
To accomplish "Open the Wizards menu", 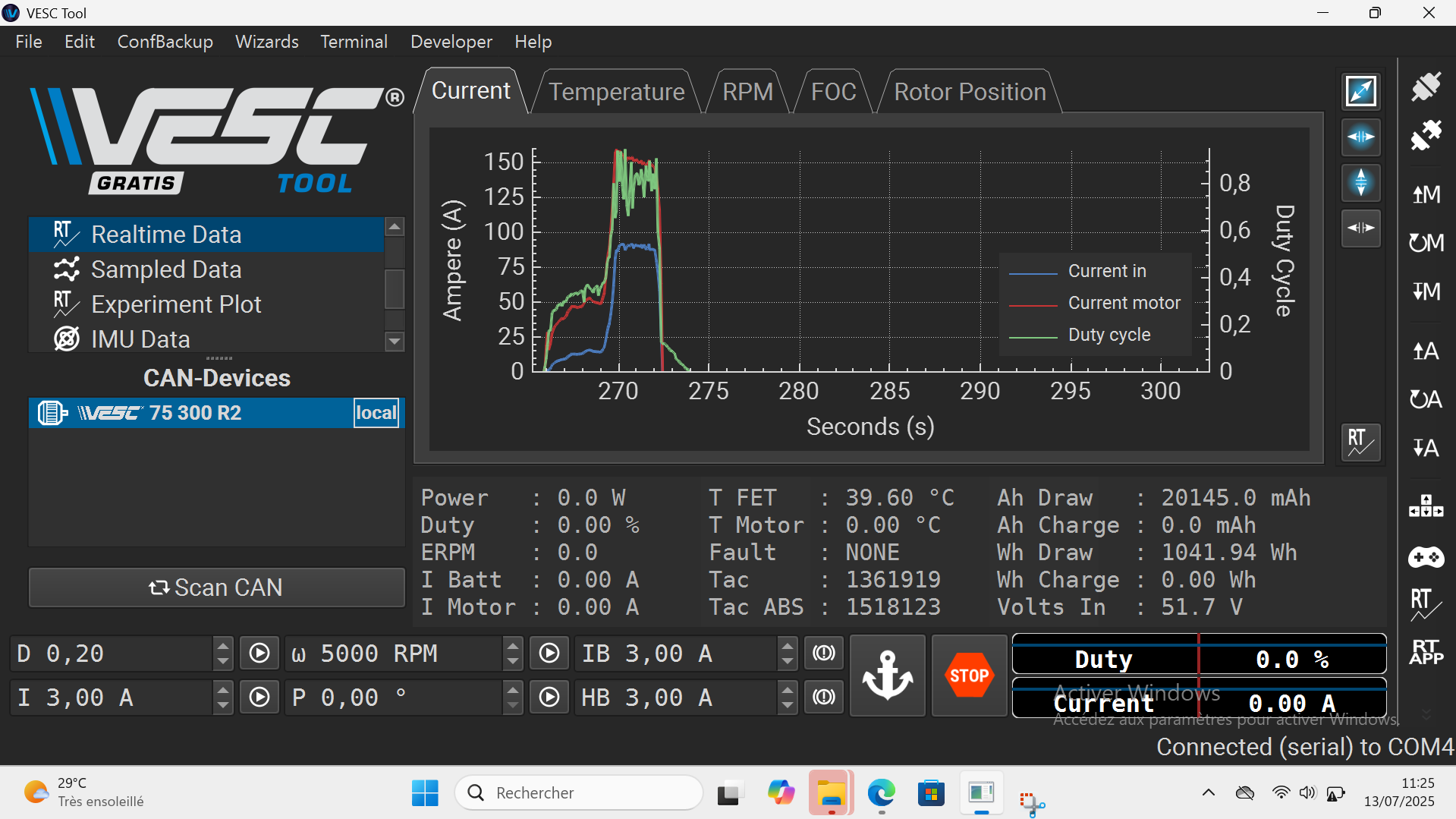I will click(x=266, y=42).
